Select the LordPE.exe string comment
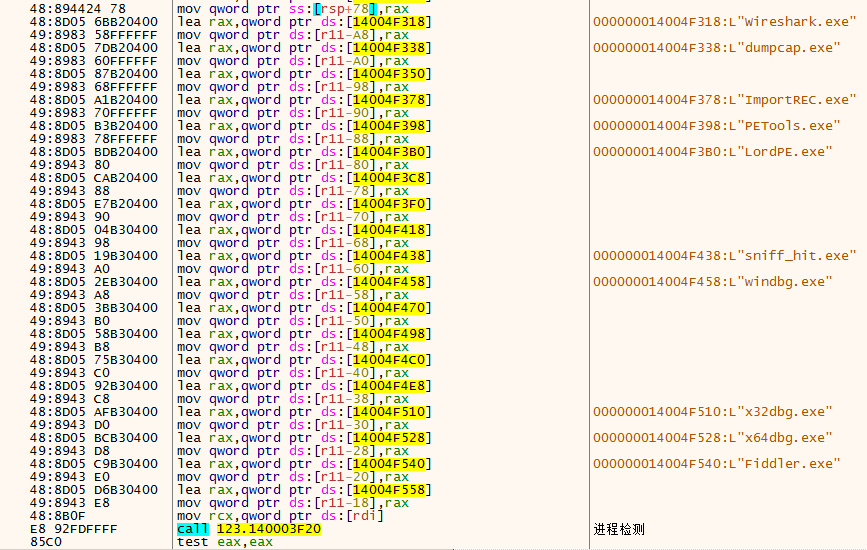 click(713, 152)
